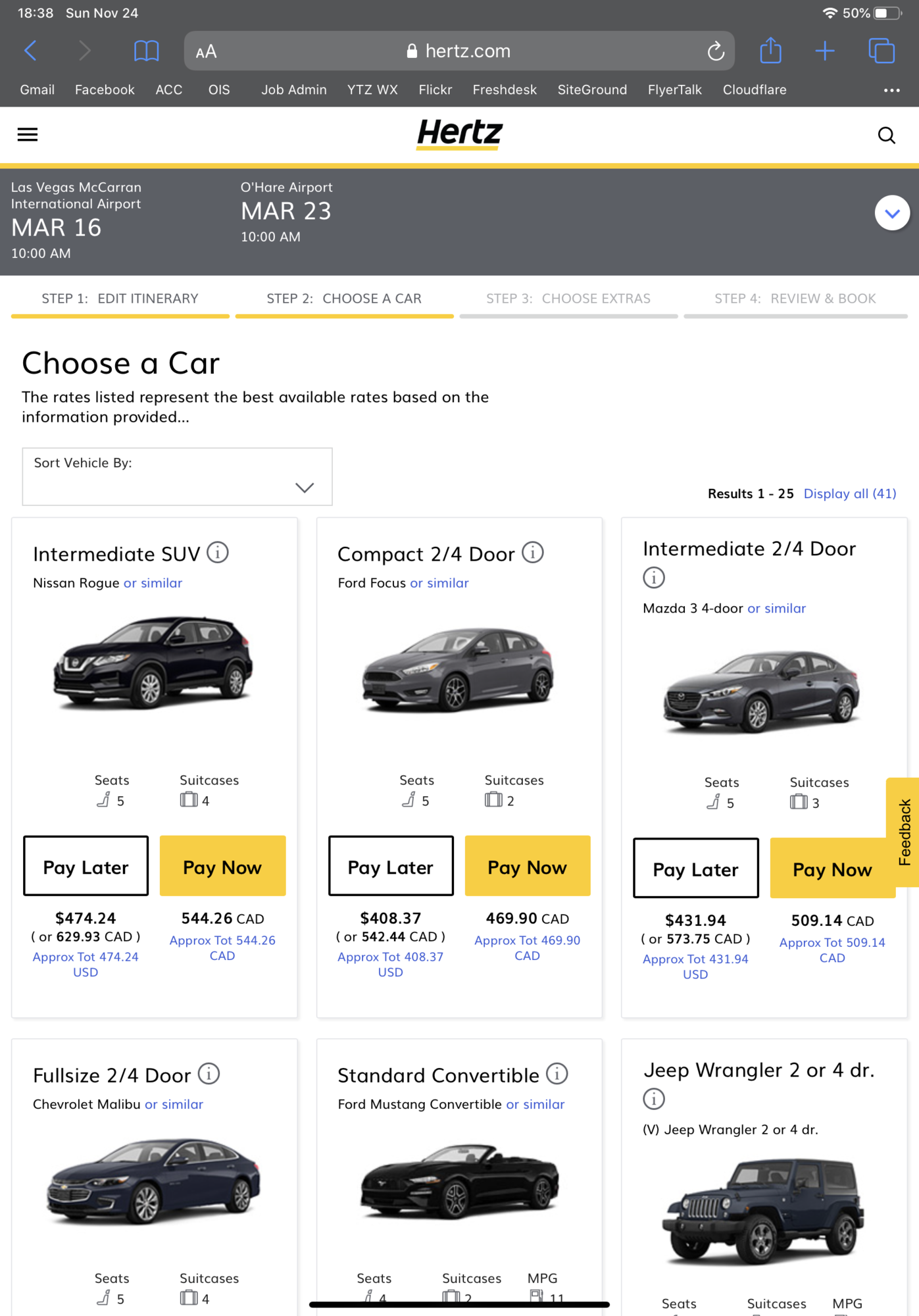Select Step 2: Choose a Car
This screenshot has width=919, height=1316.
click(344, 299)
